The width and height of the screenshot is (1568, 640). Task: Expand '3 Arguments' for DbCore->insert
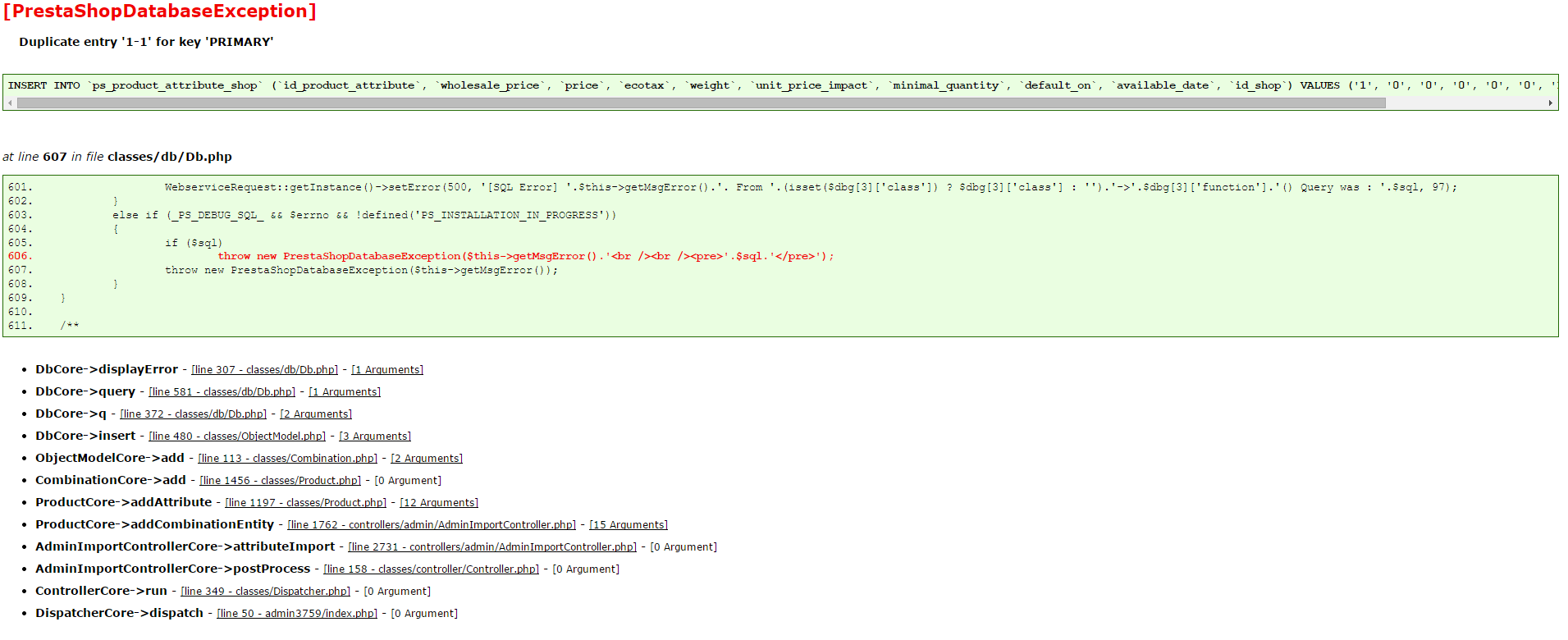point(375,437)
